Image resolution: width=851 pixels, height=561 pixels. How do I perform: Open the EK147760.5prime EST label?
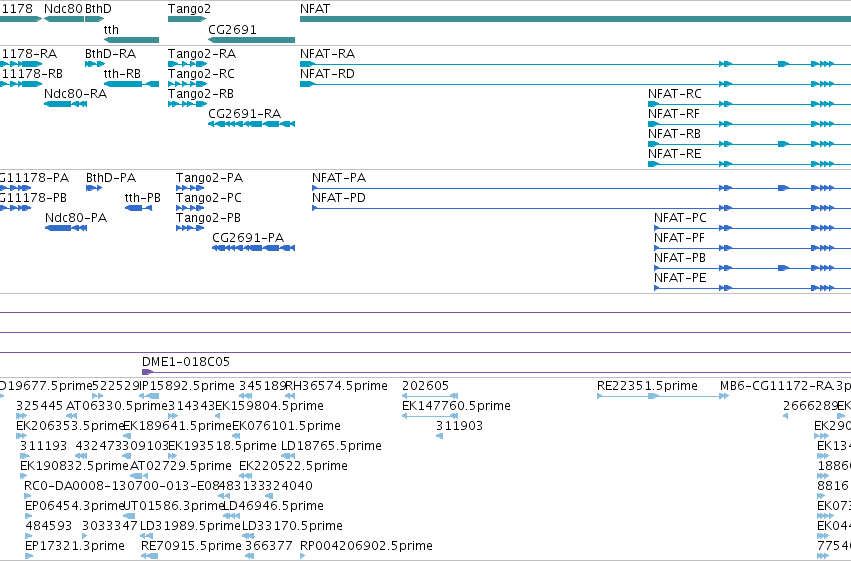point(456,406)
